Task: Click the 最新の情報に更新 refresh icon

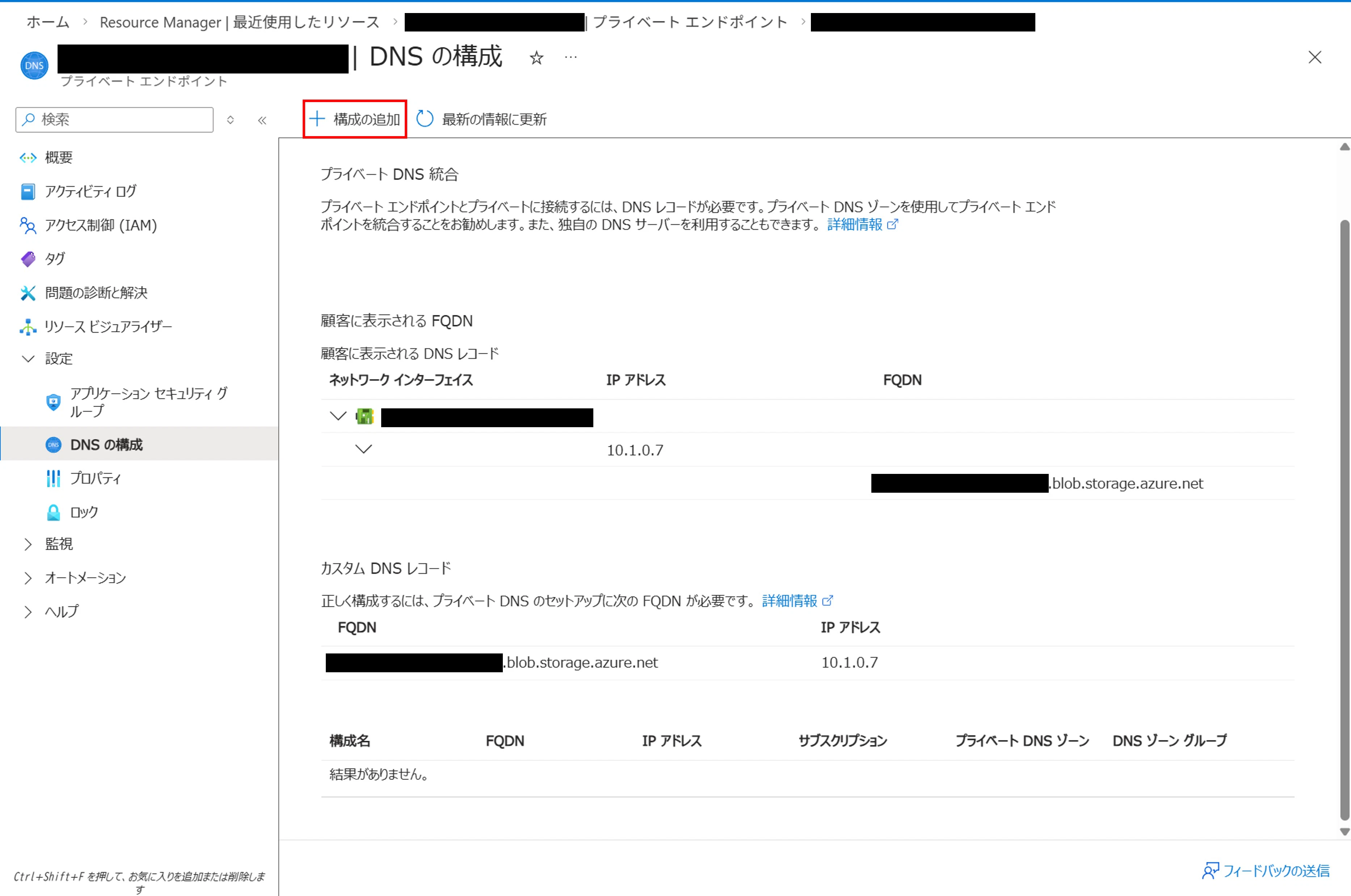Action: (x=424, y=119)
